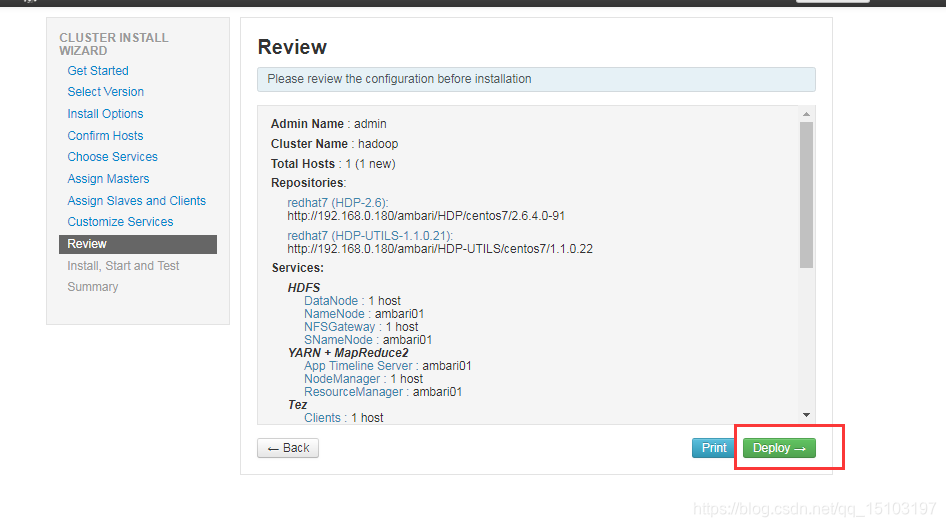Click the HDP centos7 repository URL
The width and height of the screenshot is (946, 527).
(x=426, y=216)
